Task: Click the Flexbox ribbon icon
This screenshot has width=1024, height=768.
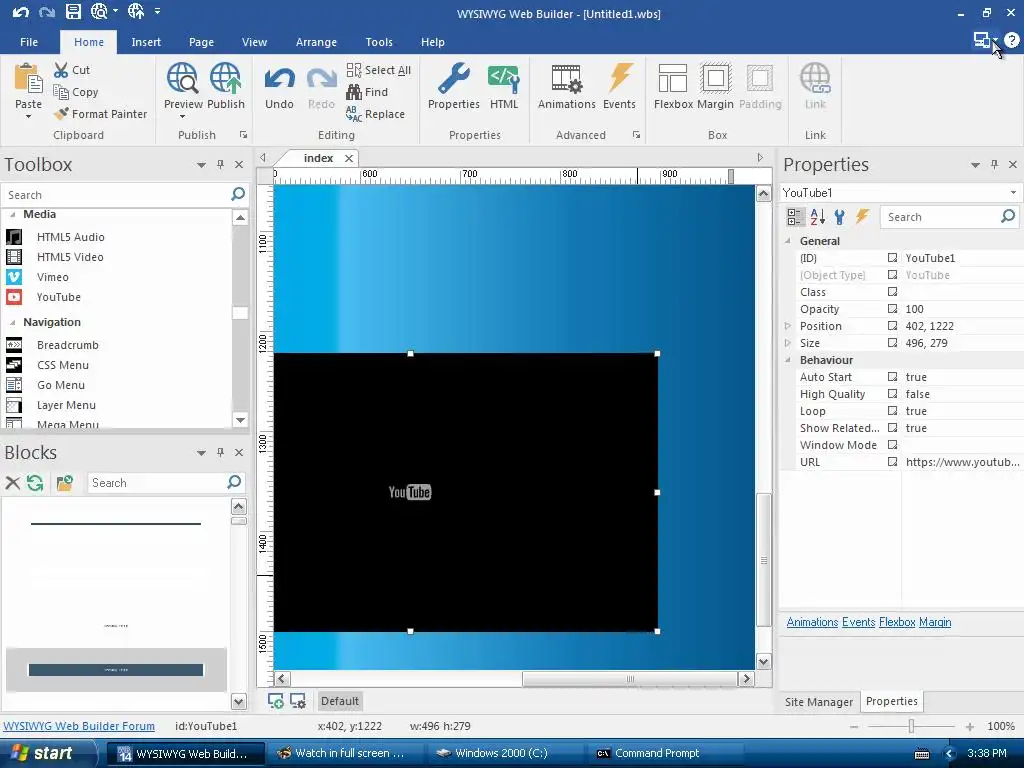Action: pos(673,78)
